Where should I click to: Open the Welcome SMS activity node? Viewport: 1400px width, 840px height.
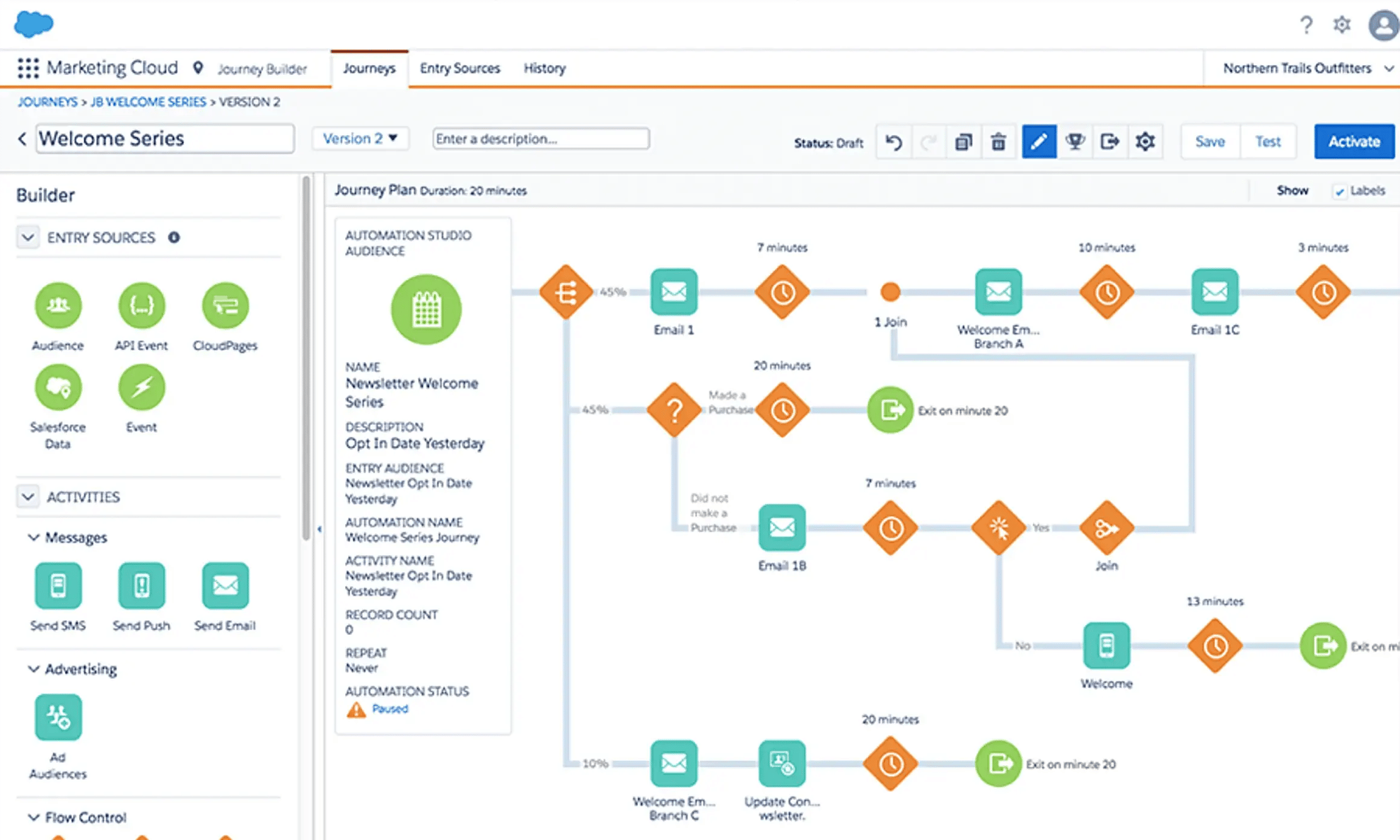(1107, 645)
